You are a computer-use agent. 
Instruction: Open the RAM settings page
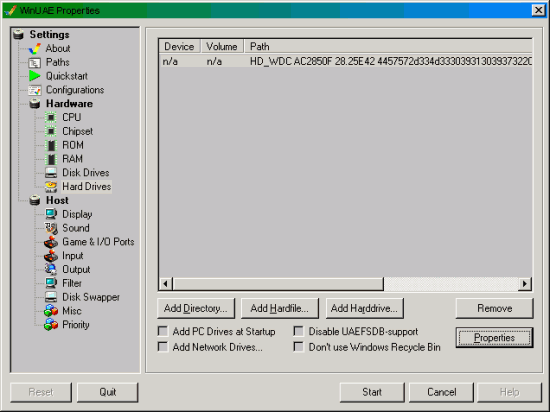pyautogui.click(x=72, y=159)
